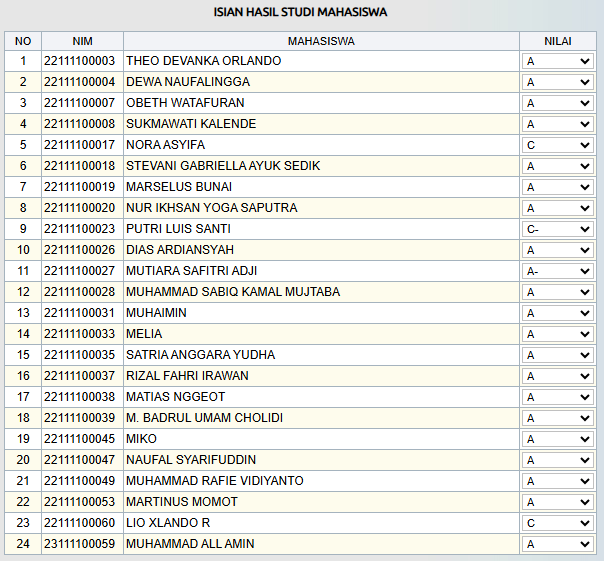Open the C- grade dropdown for Putri Luis Santi

pos(558,229)
